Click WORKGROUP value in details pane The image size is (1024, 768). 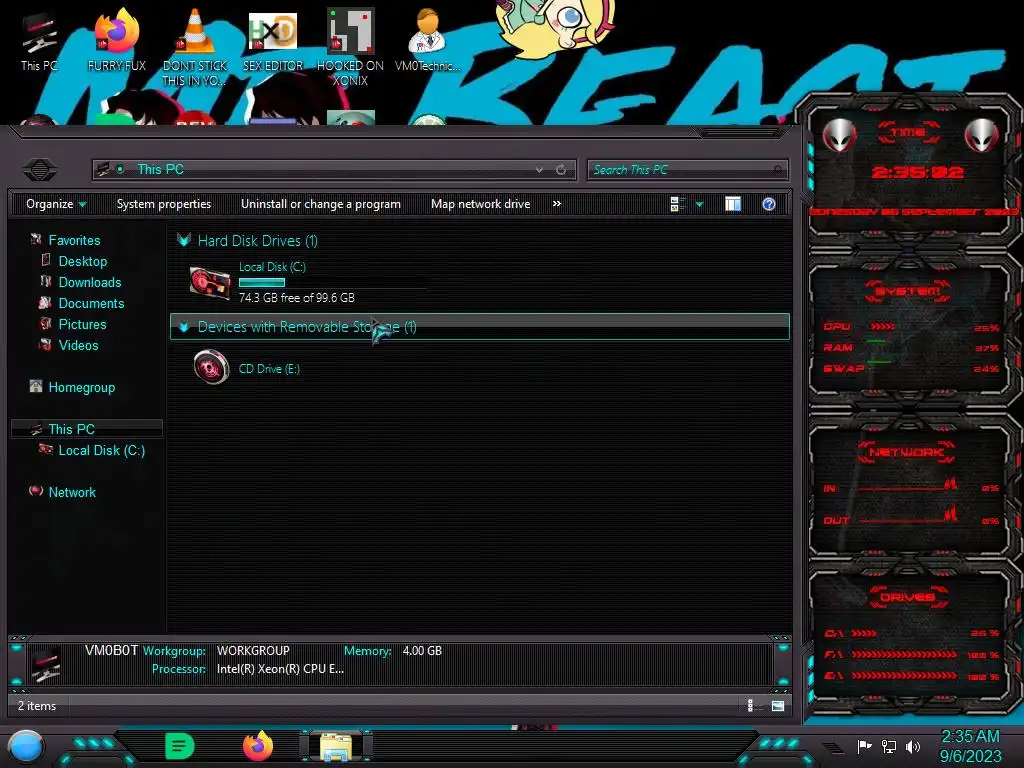tap(253, 650)
